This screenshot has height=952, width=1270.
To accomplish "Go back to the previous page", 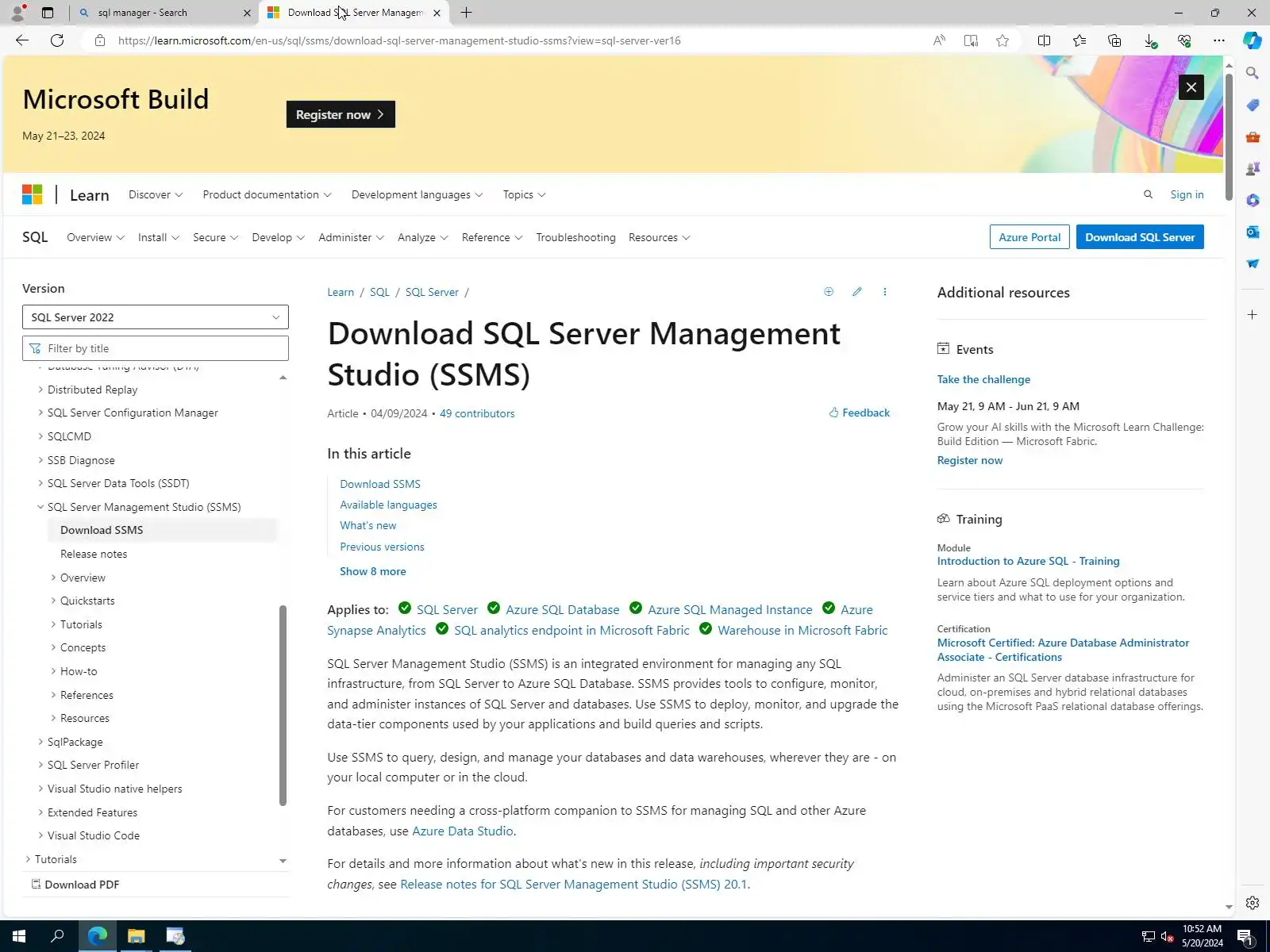I will coord(22,40).
